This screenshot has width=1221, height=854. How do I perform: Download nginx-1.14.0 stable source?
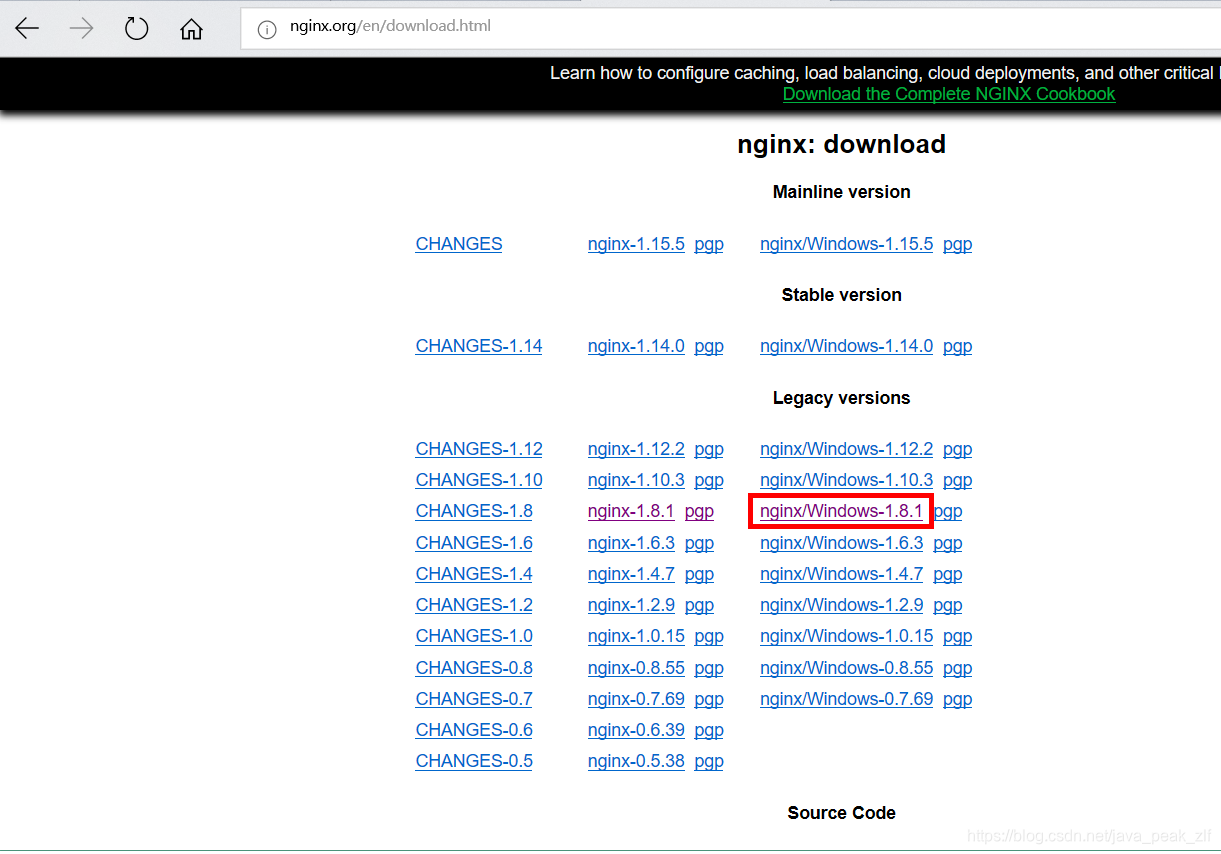636,346
